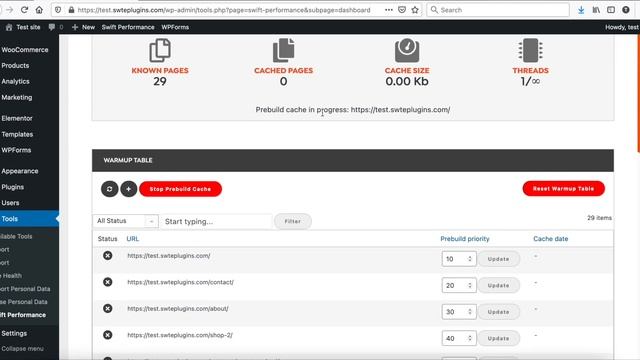Open WPForms admin bar menu

[x=175, y=27]
